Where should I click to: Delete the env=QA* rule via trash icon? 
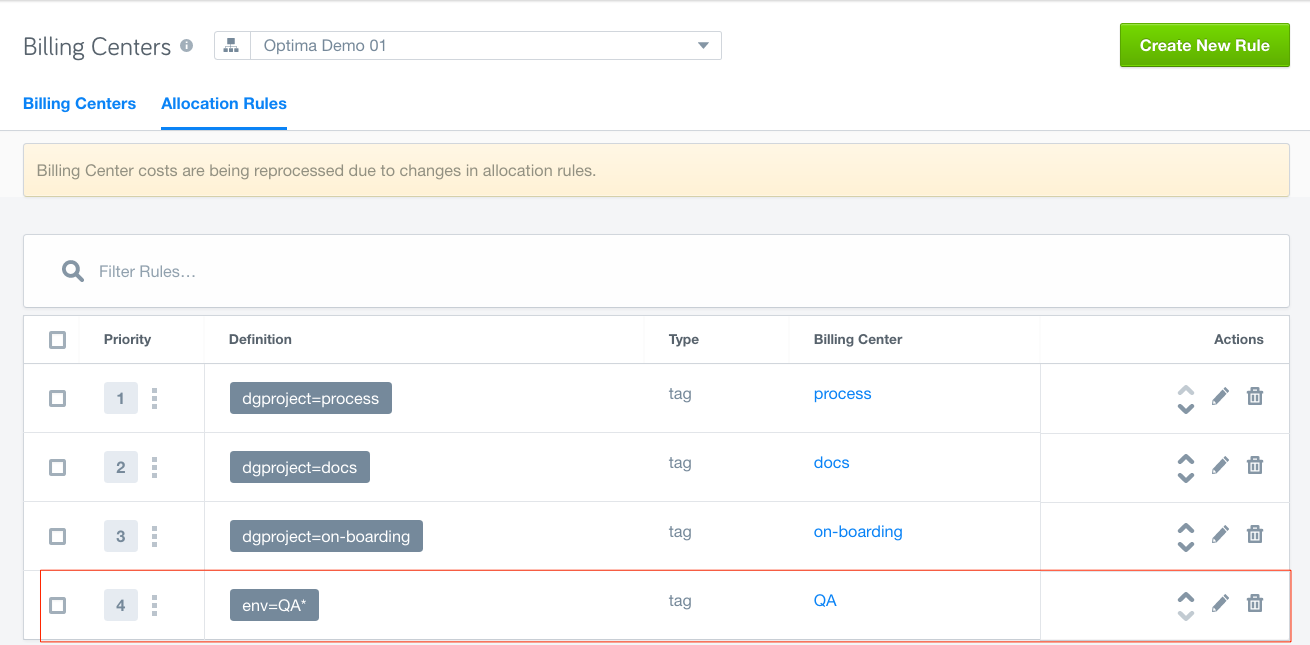(x=1255, y=603)
